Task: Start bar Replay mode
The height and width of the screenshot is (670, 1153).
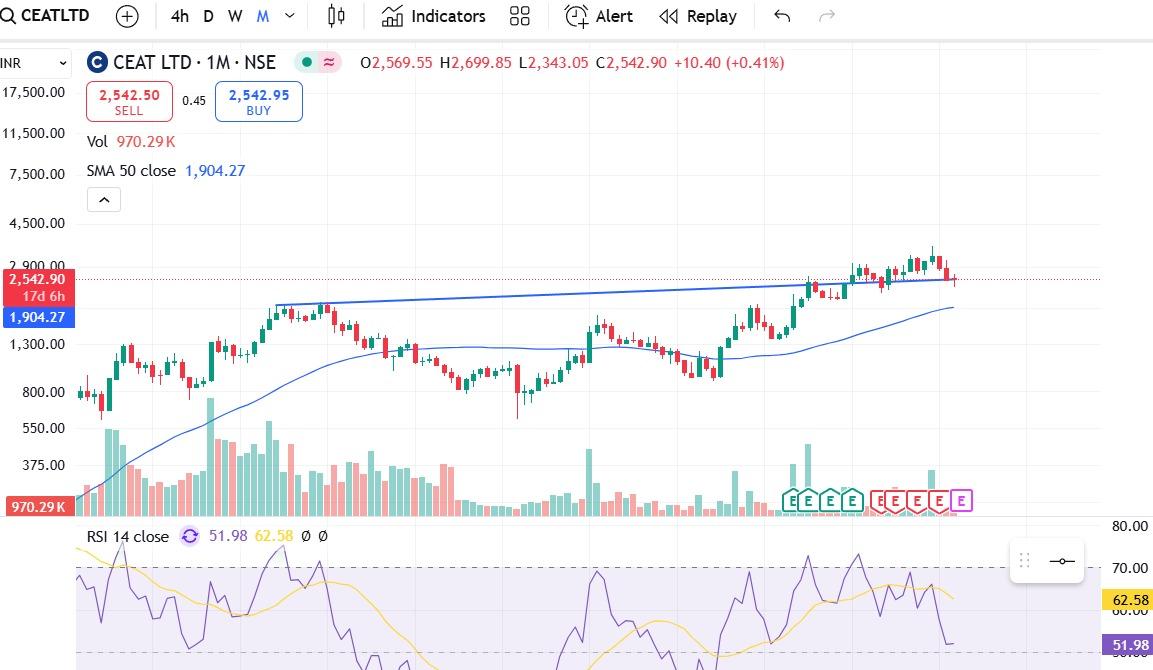Action: (698, 16)
